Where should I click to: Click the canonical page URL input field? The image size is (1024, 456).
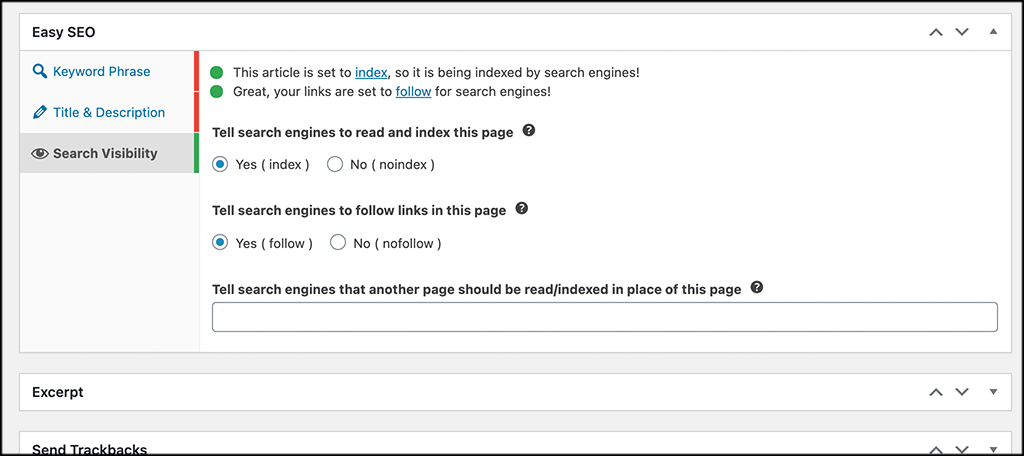click(605, 317)
